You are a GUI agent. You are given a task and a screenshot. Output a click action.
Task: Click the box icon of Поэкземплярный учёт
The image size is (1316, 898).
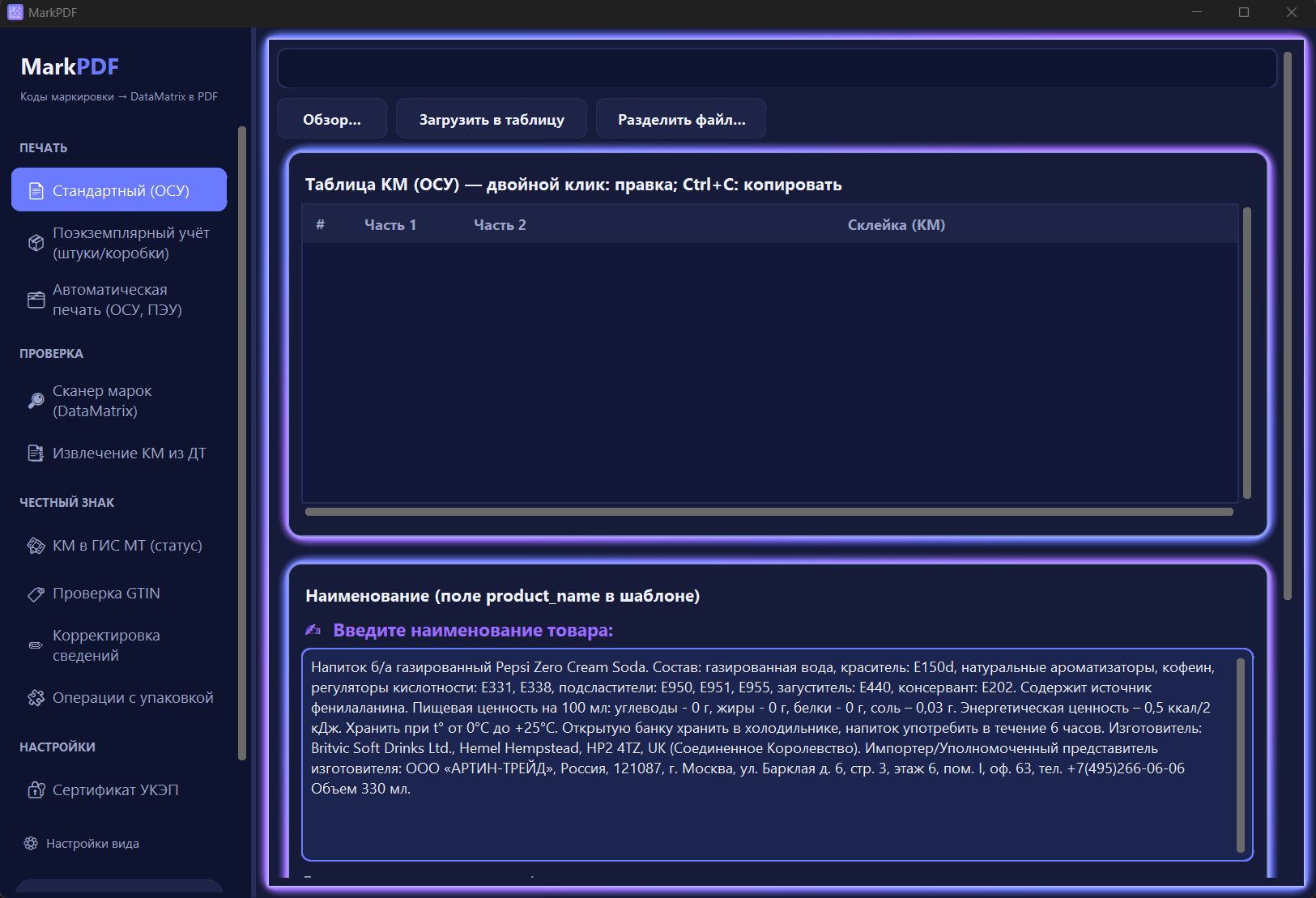point(36,243)
